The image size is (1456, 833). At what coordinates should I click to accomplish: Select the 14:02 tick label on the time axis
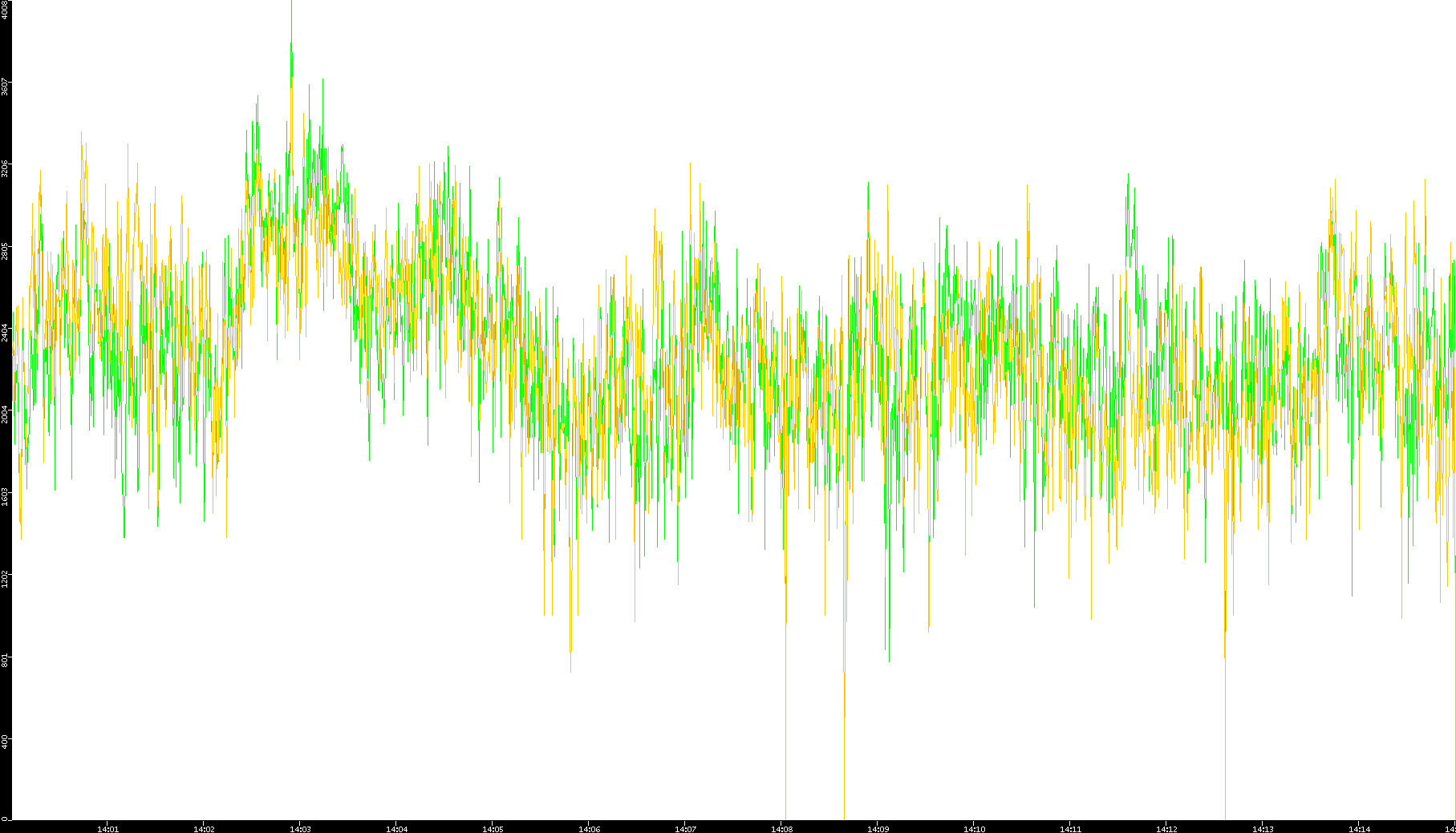[204, 829]
